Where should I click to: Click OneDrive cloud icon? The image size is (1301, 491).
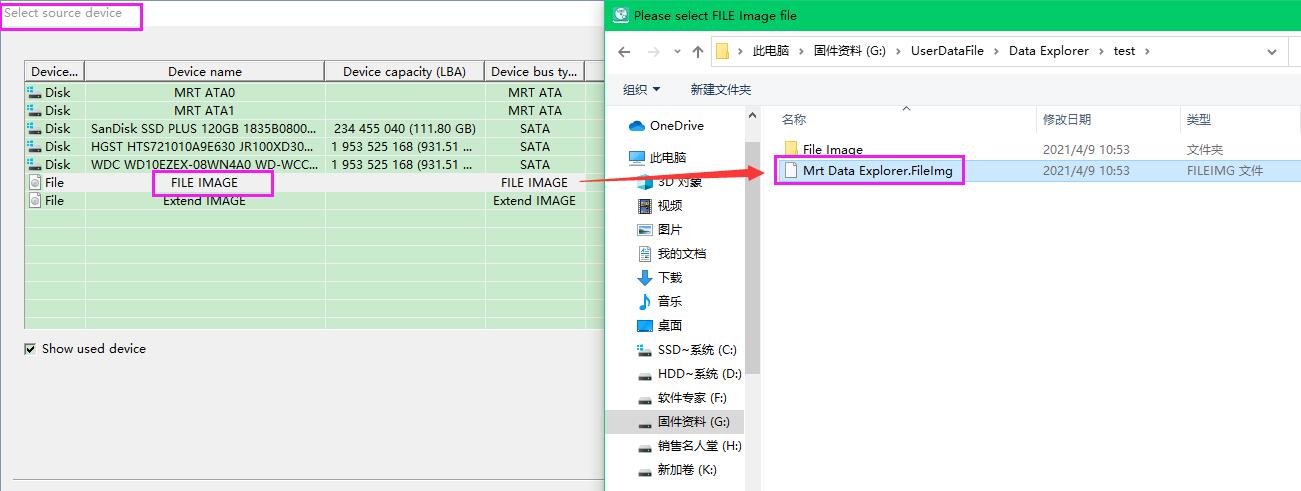pyautogui.click(x=636, y=126)
